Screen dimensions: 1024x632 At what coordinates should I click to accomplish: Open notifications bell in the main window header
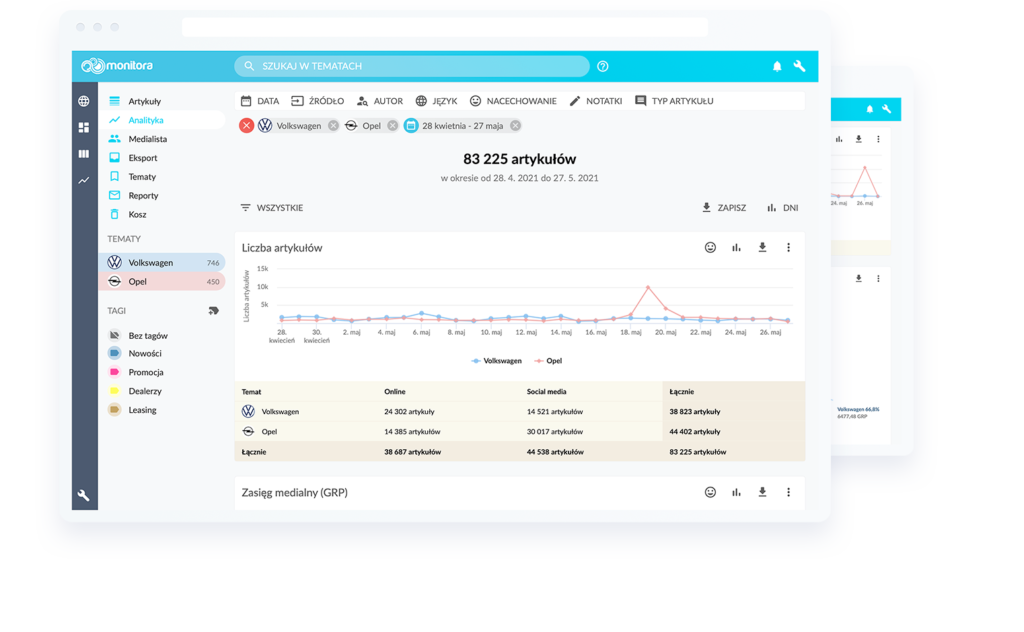click(x=777, y=66)
